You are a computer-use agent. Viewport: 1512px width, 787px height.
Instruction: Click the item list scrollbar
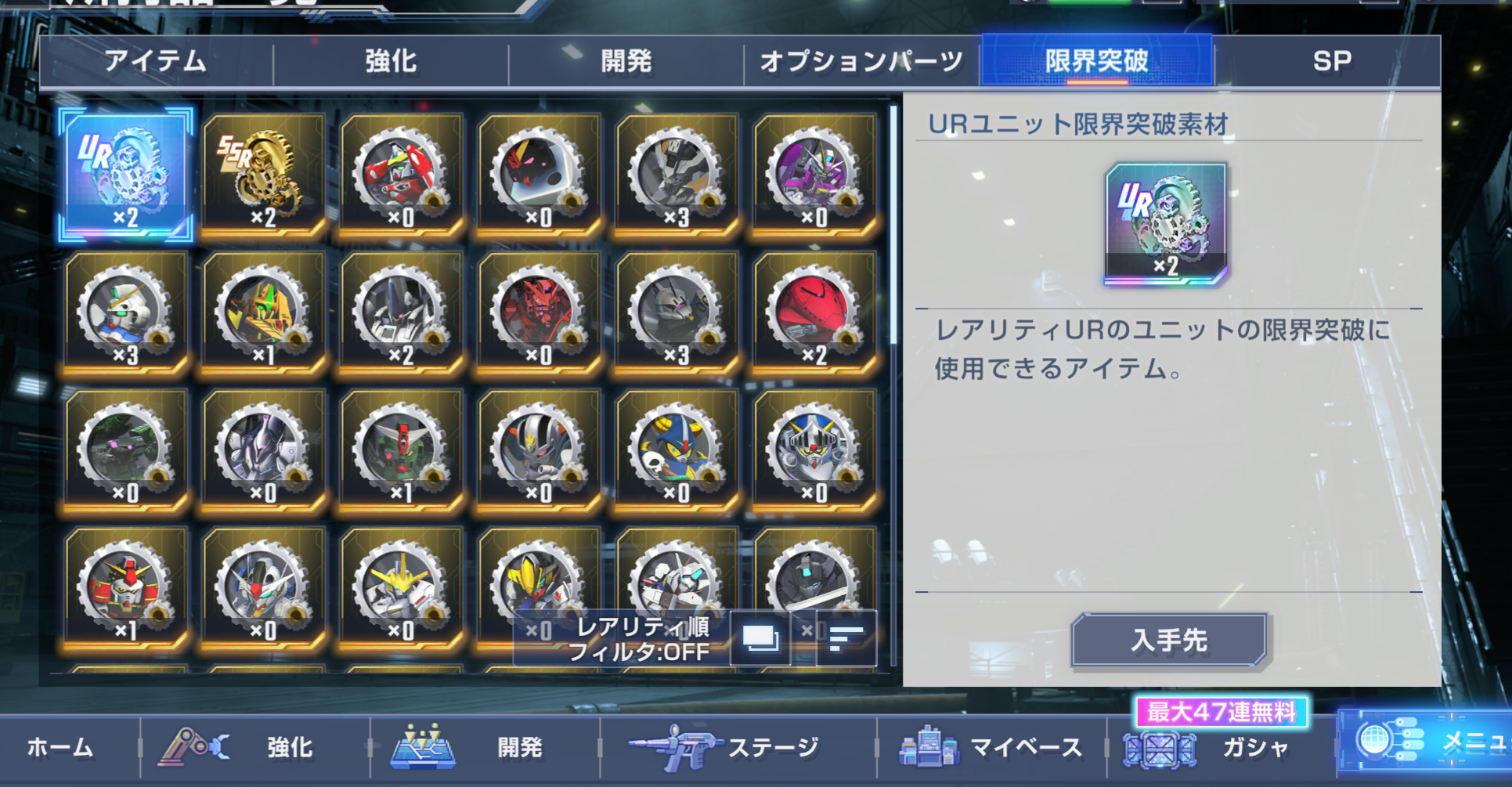(x=893, y=226)
